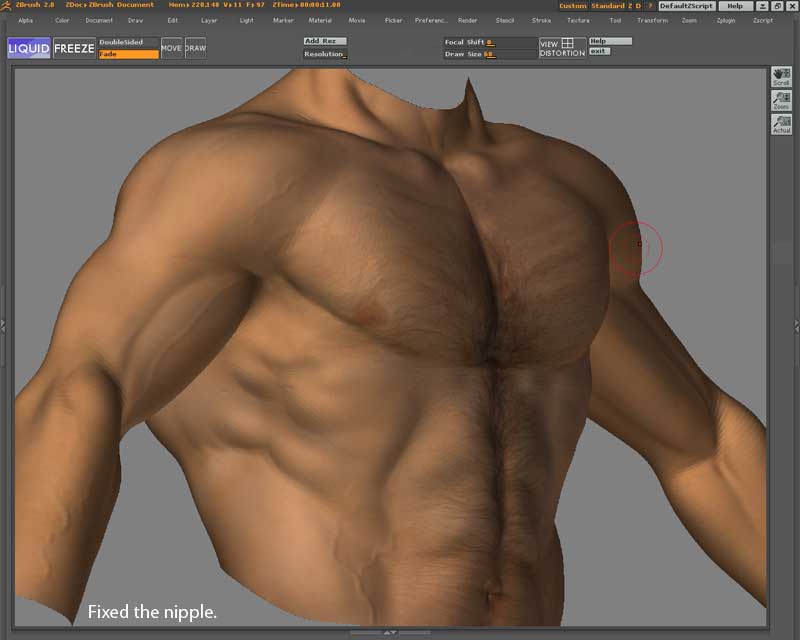Open the Zscript menu
This screenshot has width=800, height=640.
(763, 20)
